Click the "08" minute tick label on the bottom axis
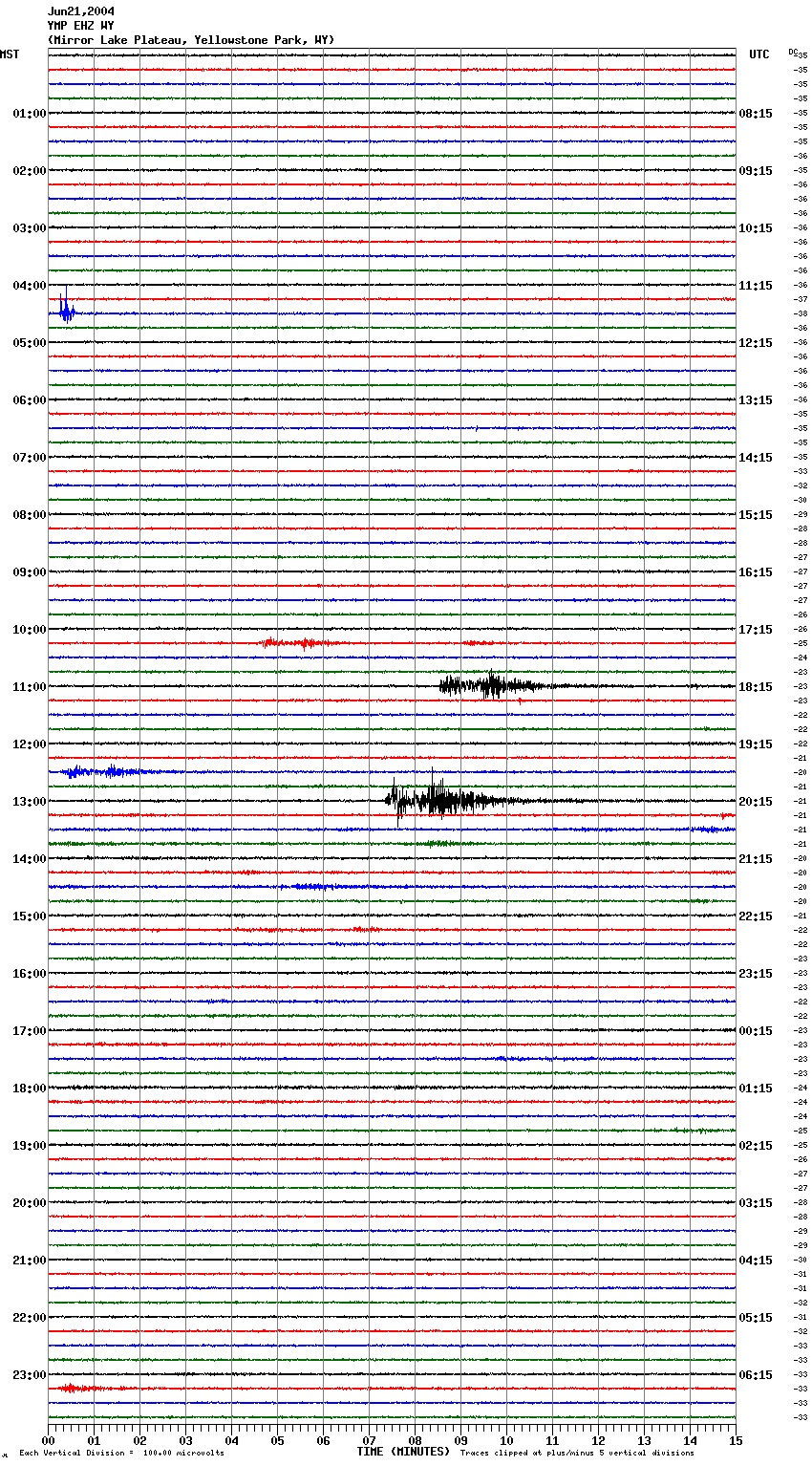This screenshot has height=1466, width=812. pyautogui.click(x=415, y=1440)
